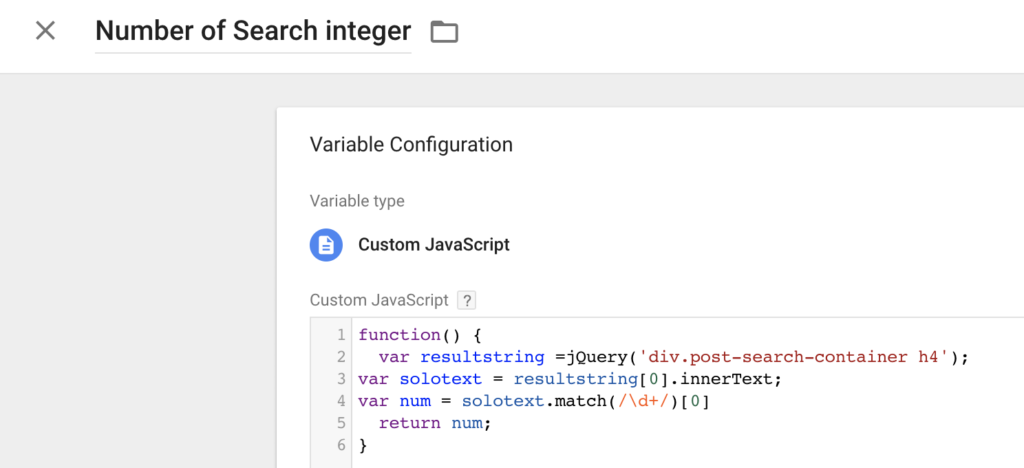This screenshot has height=468, width=1024.
Task: Click the 'div.post-search-container h4' string in code
Action: [x=793, y=358]
